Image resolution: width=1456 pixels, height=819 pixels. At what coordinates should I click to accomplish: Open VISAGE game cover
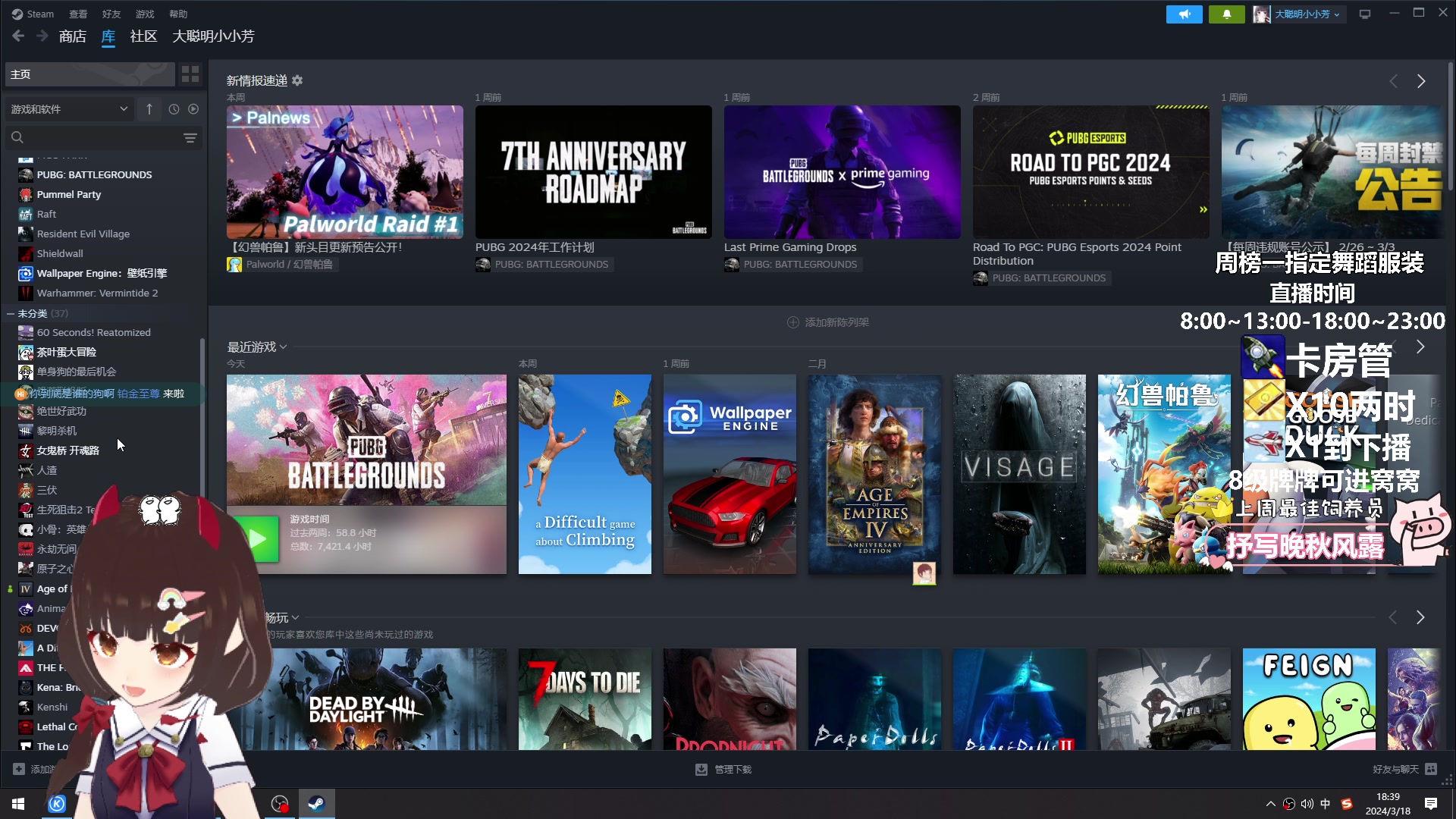pyautogui.click(x=1019, y=474)
